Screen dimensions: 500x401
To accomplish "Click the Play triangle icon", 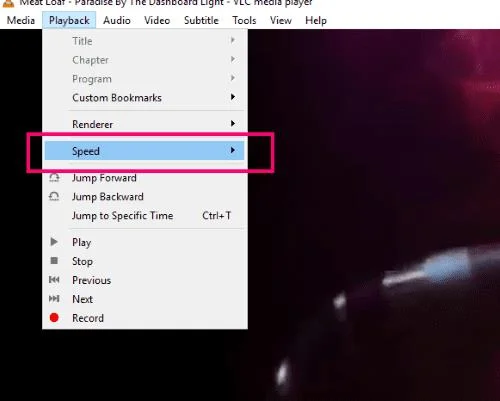I will tap(54, 242).
